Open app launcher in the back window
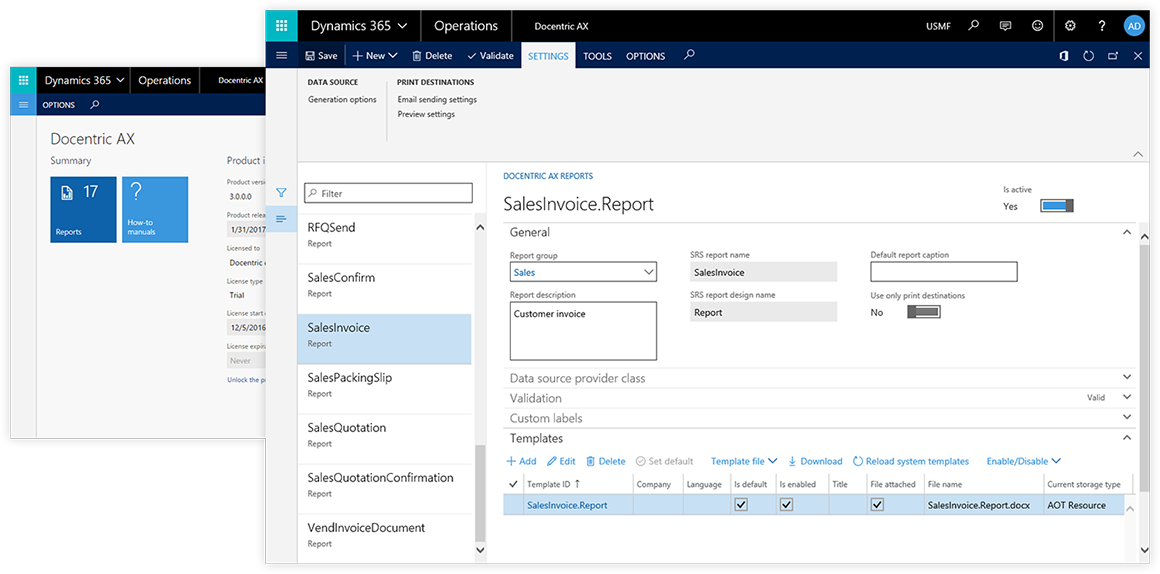The height and width of the screenshot is (574, 1160). tap(23, 81)
